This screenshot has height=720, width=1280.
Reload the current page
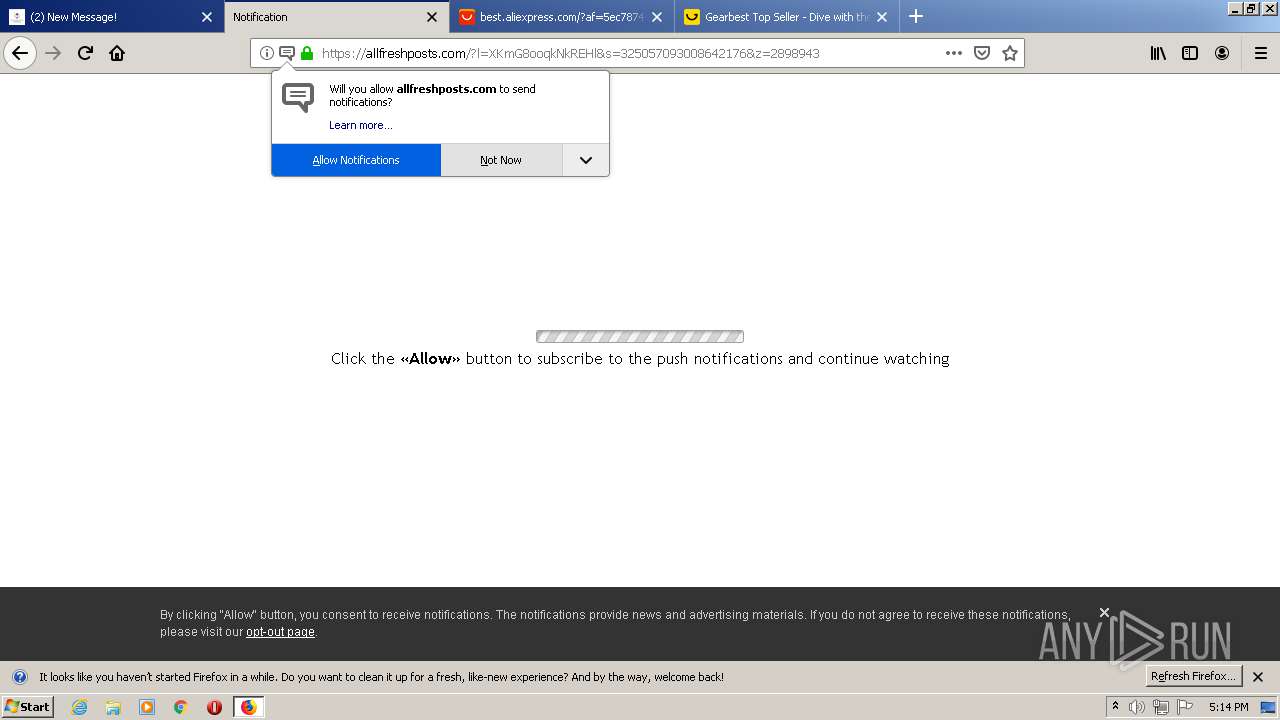click(85, 53)
